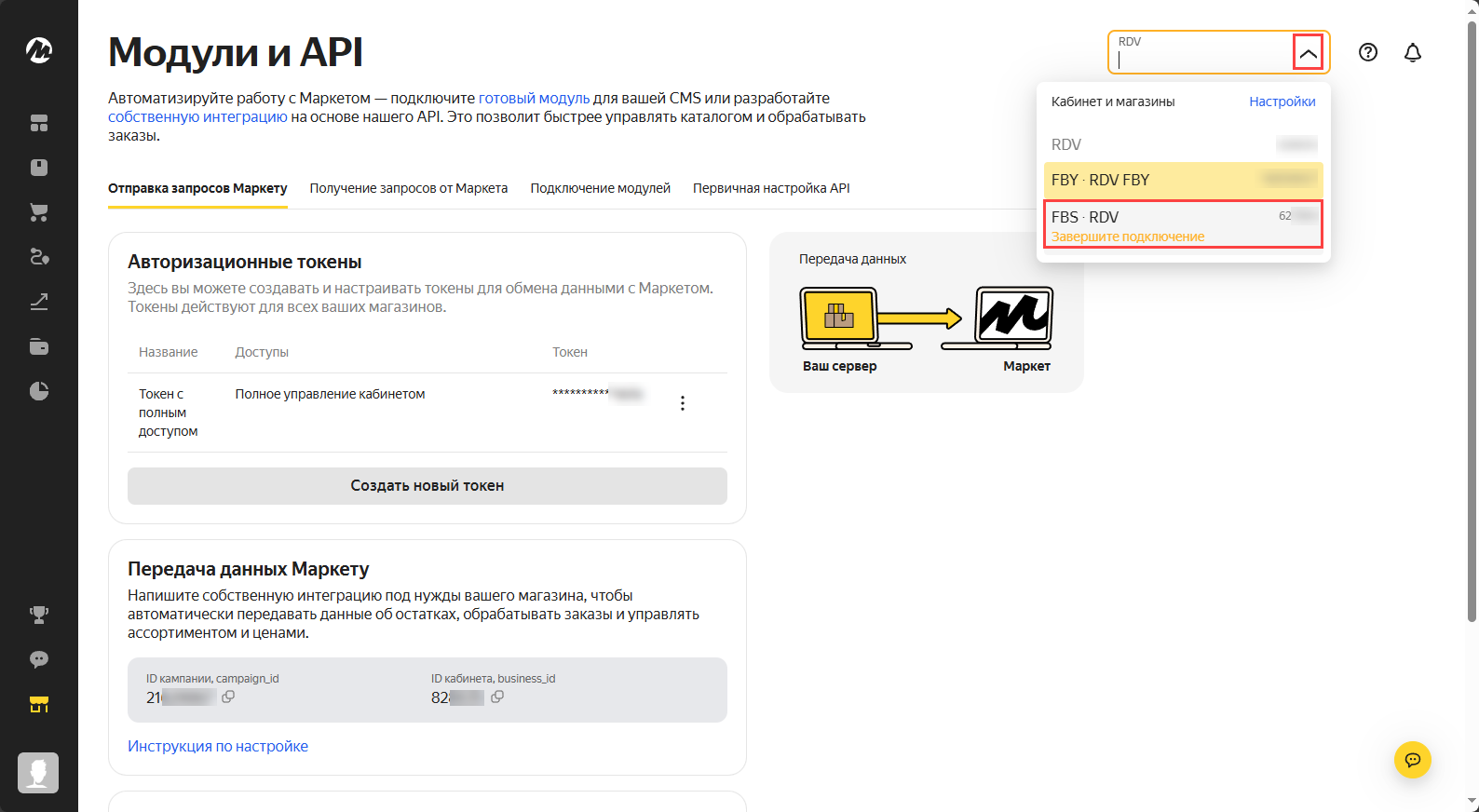This screenshot has width=1479, height=812.
Task: Click the user avatar in the sidebar
Action: (38, 773)
